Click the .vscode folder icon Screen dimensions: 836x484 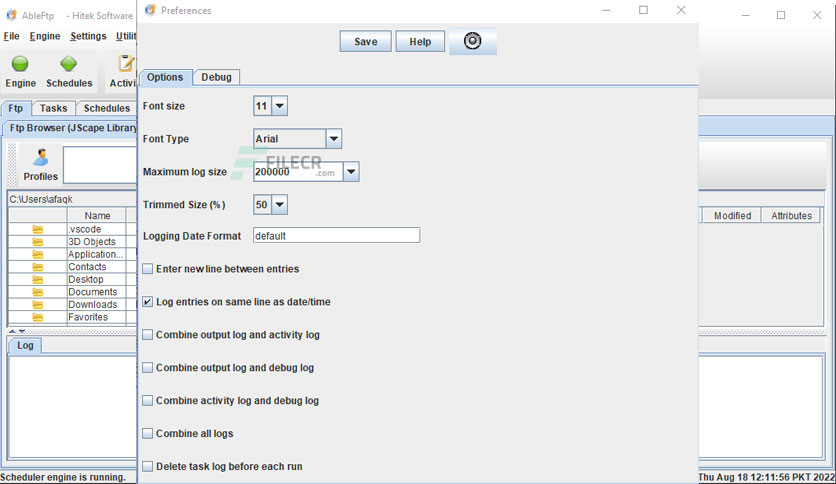[37, 229]
